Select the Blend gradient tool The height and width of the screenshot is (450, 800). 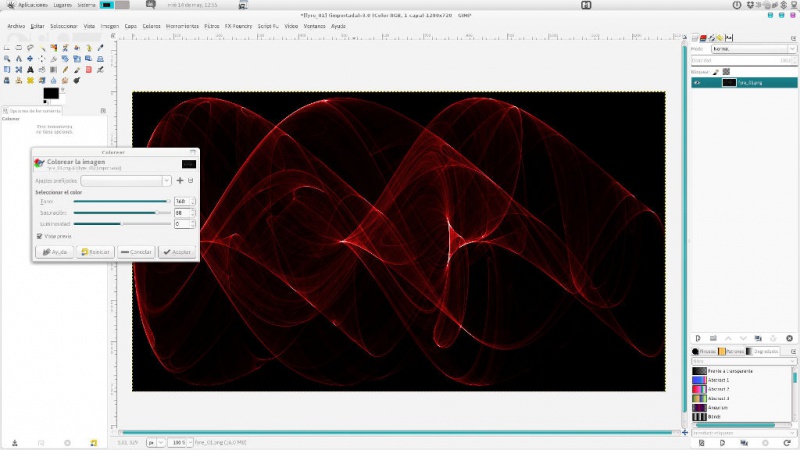54,69
